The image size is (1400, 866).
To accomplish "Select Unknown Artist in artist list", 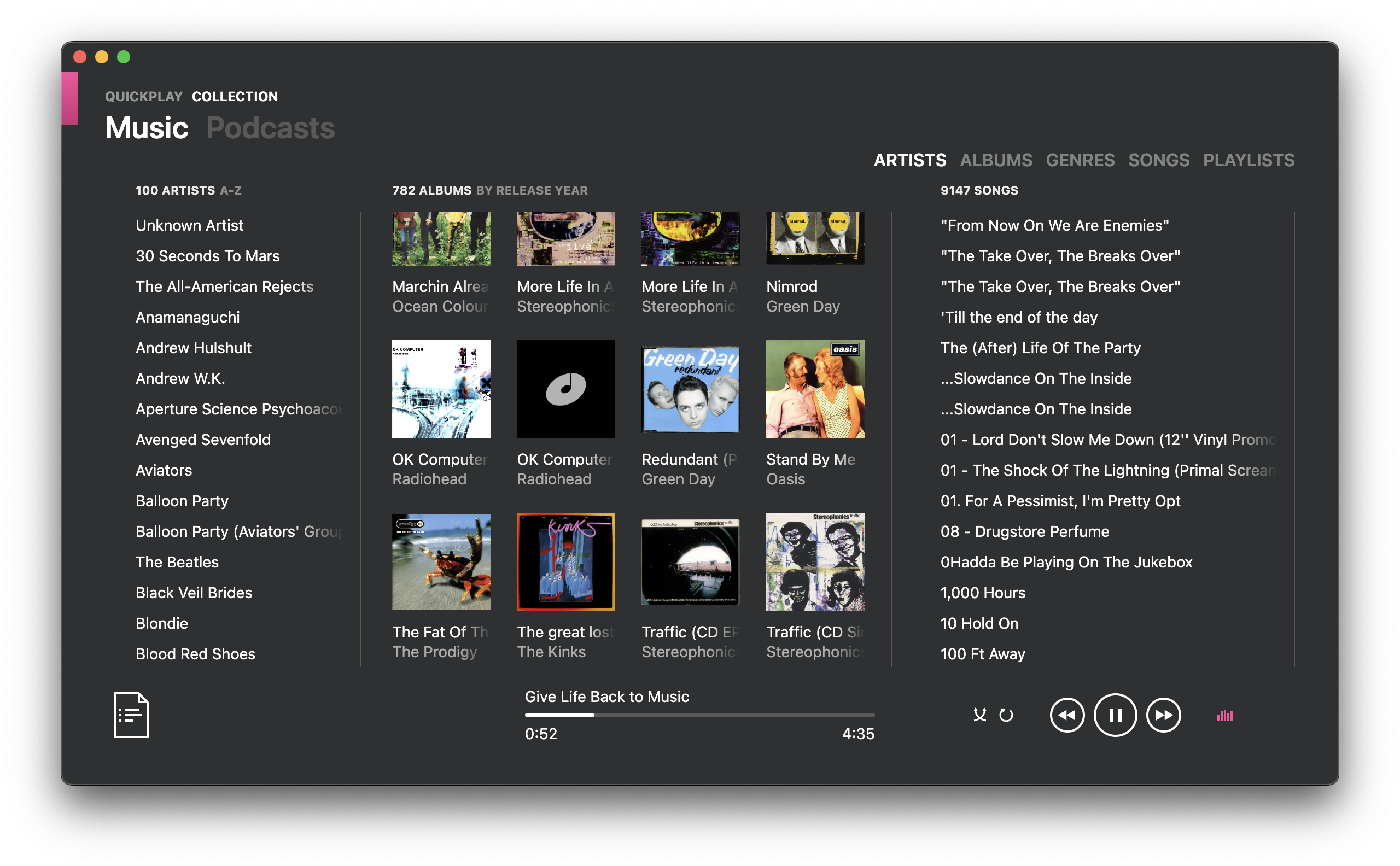I will (x=190, y=225).
